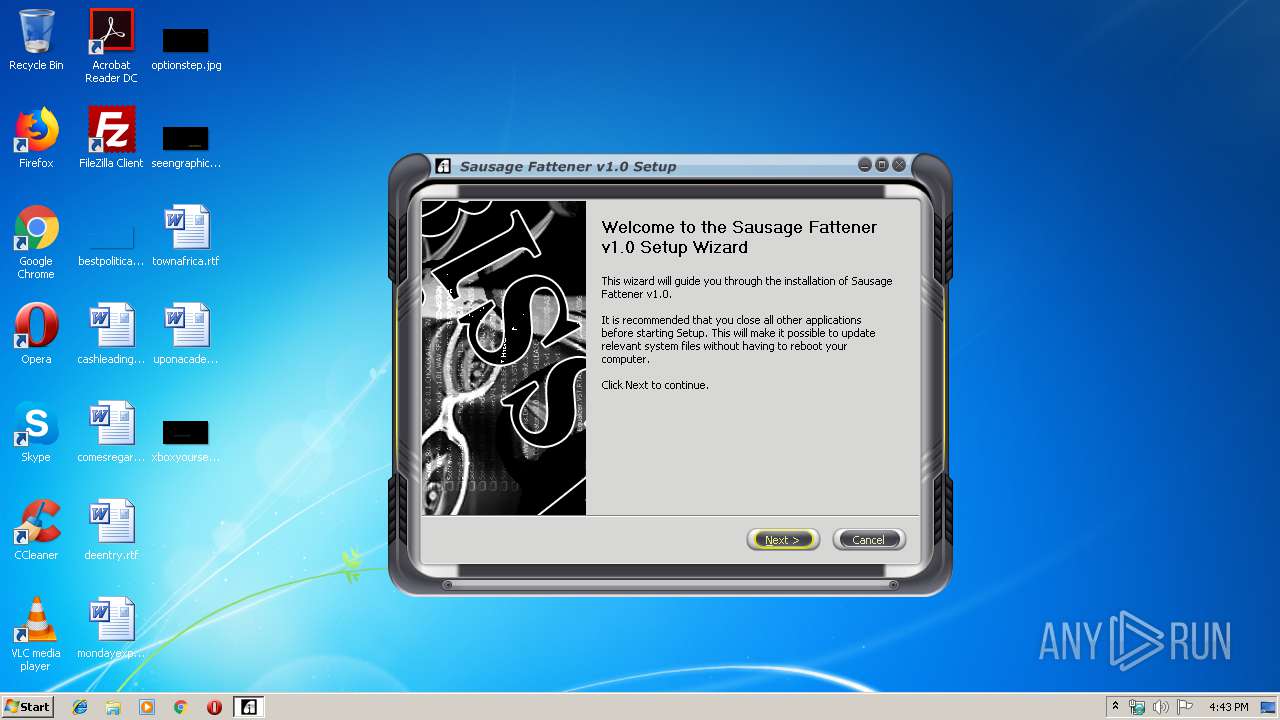Click Next in Sausage Fattener setup
1280x720 pixels.
pyautogui.click(x=782, y=540)
